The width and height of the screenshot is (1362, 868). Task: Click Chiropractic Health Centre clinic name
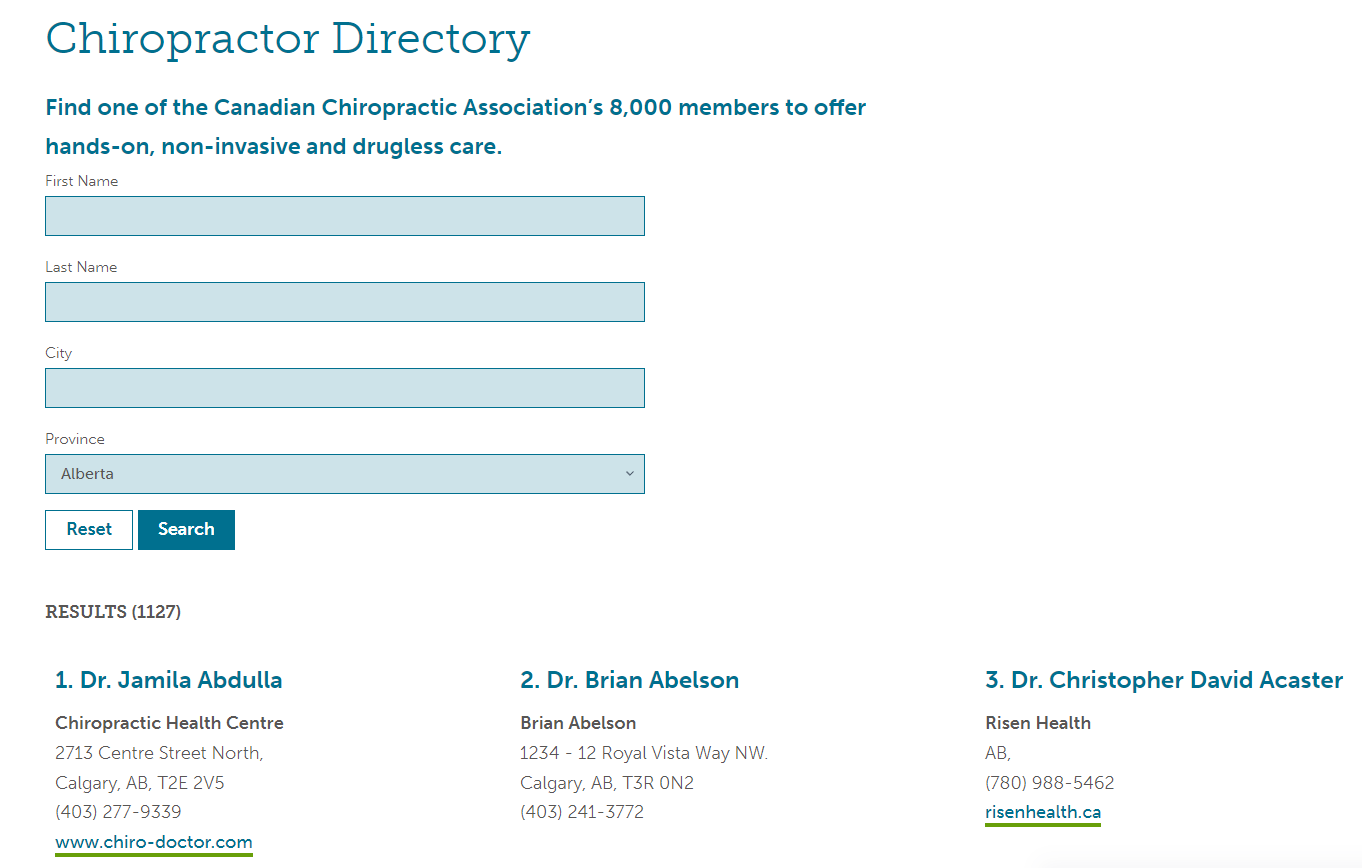pyautogui.click(x=169, y=722)
